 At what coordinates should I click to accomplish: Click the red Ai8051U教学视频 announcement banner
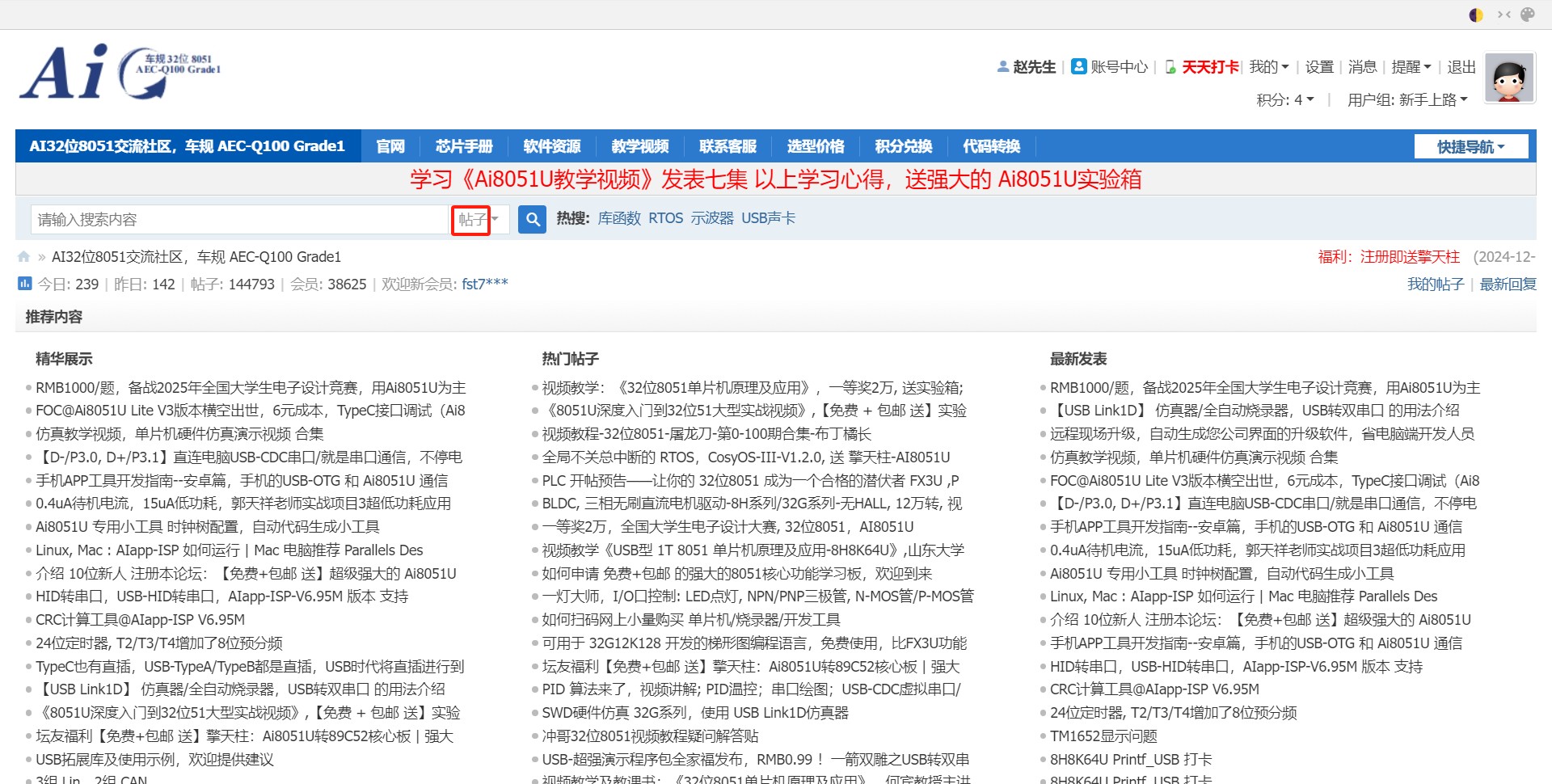point(775,179)
